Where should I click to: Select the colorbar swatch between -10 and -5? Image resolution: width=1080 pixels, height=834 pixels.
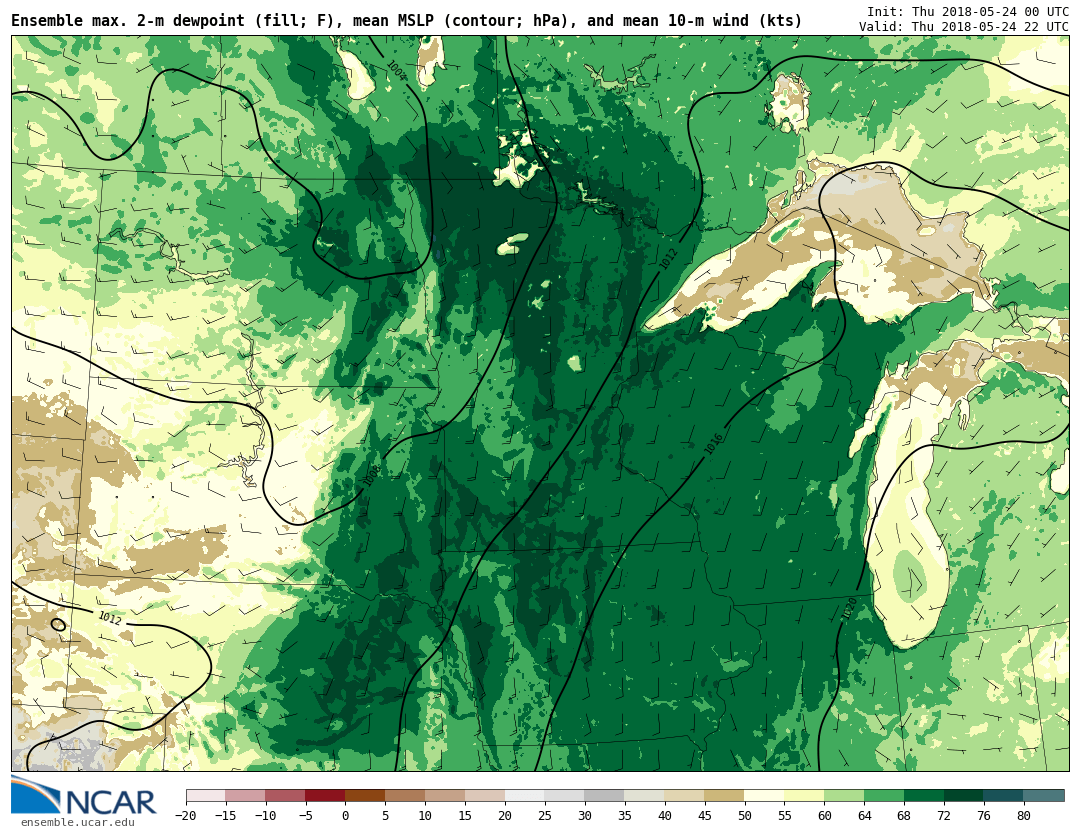[x=286, y=796]
